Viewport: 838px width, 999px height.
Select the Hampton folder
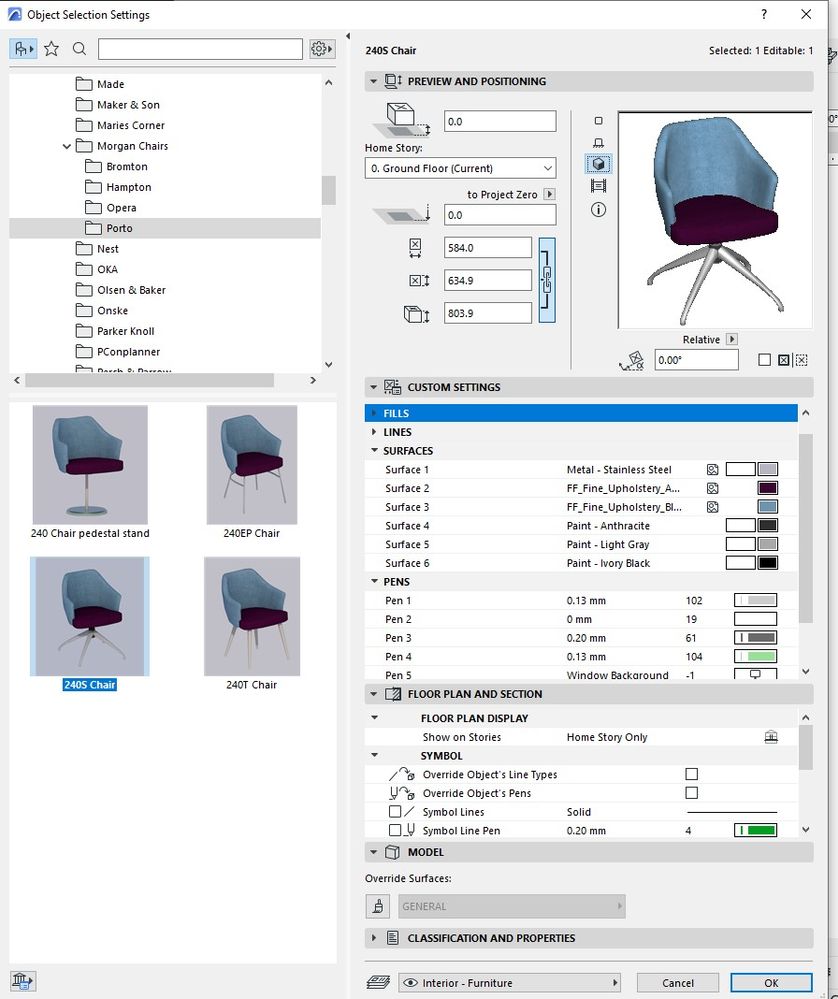click(x=129, y=187)
